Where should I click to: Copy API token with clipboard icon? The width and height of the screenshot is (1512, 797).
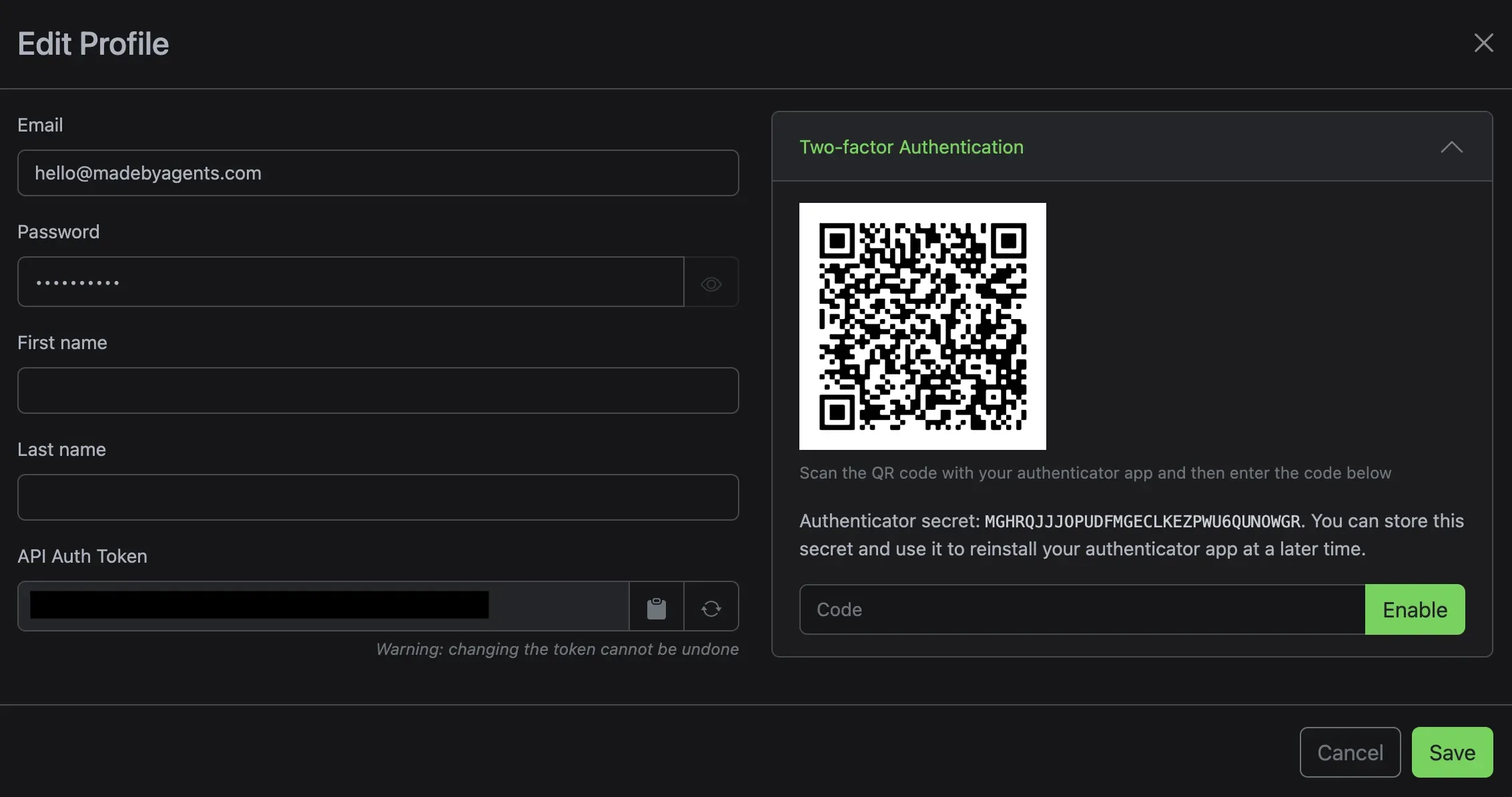pyautogui.click(x=657, y=607)
